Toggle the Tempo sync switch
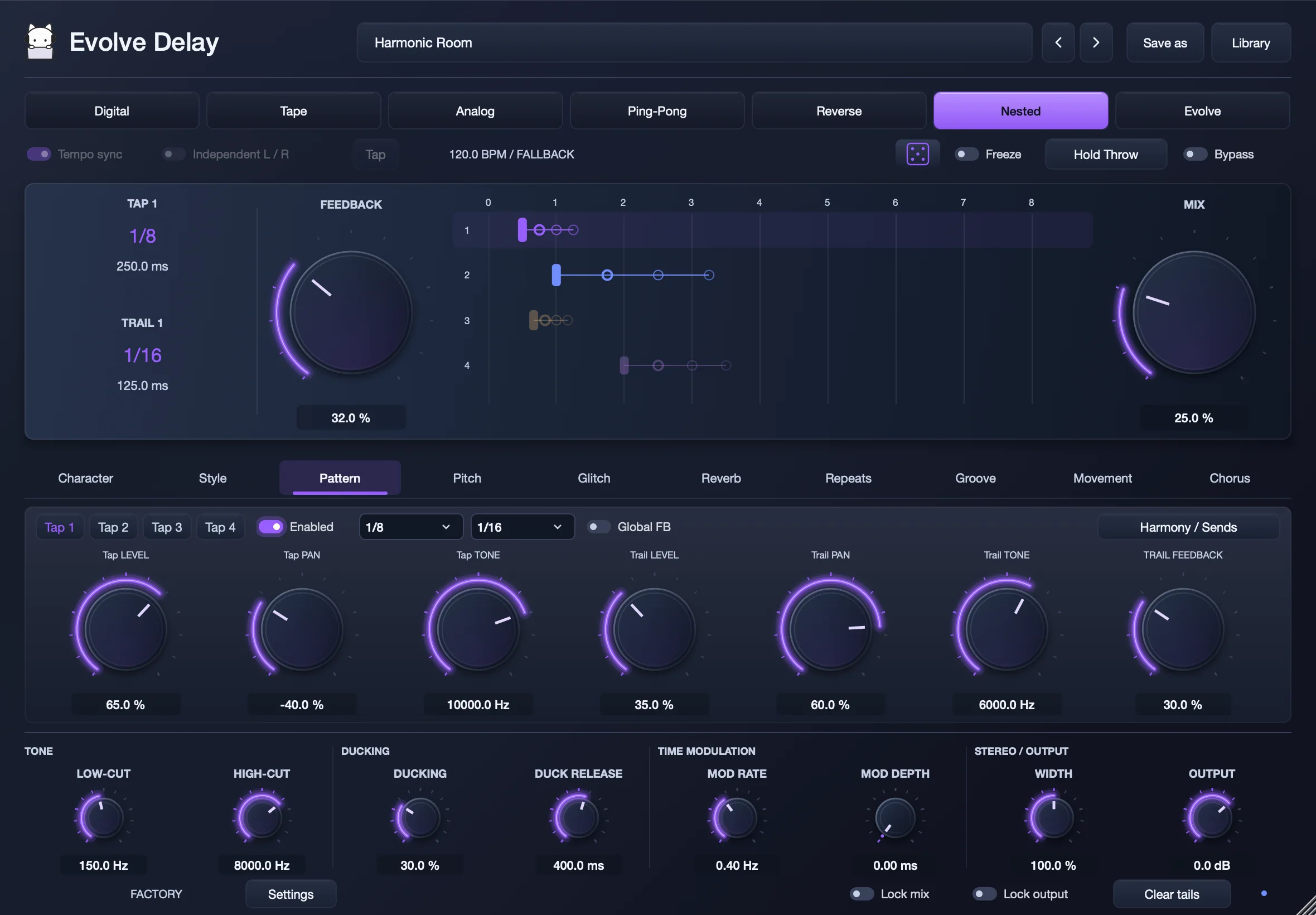1316x915 pixels. click(x=39, y=154)
